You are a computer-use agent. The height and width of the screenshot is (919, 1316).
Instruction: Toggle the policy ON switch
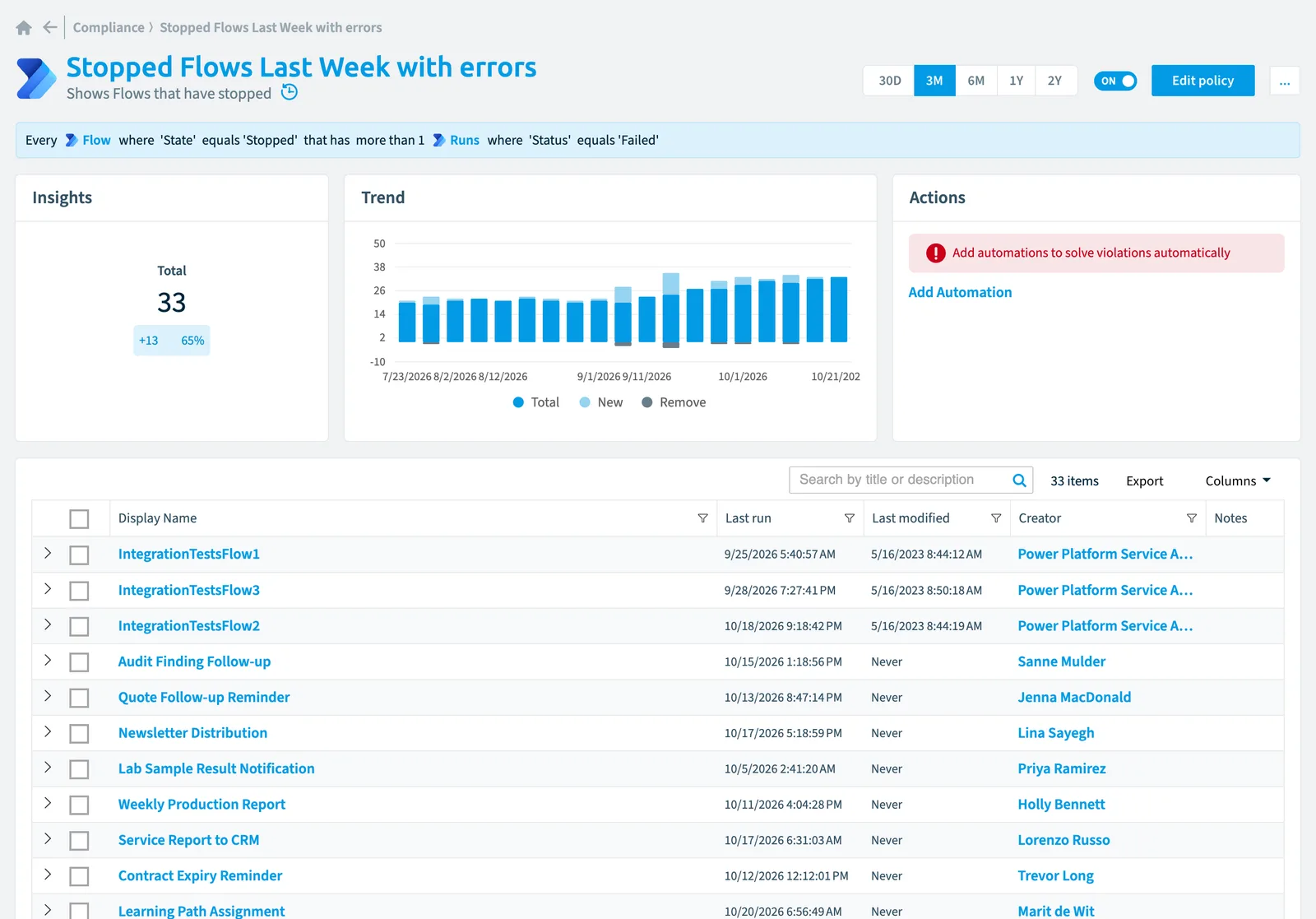tap(1115, 81)
